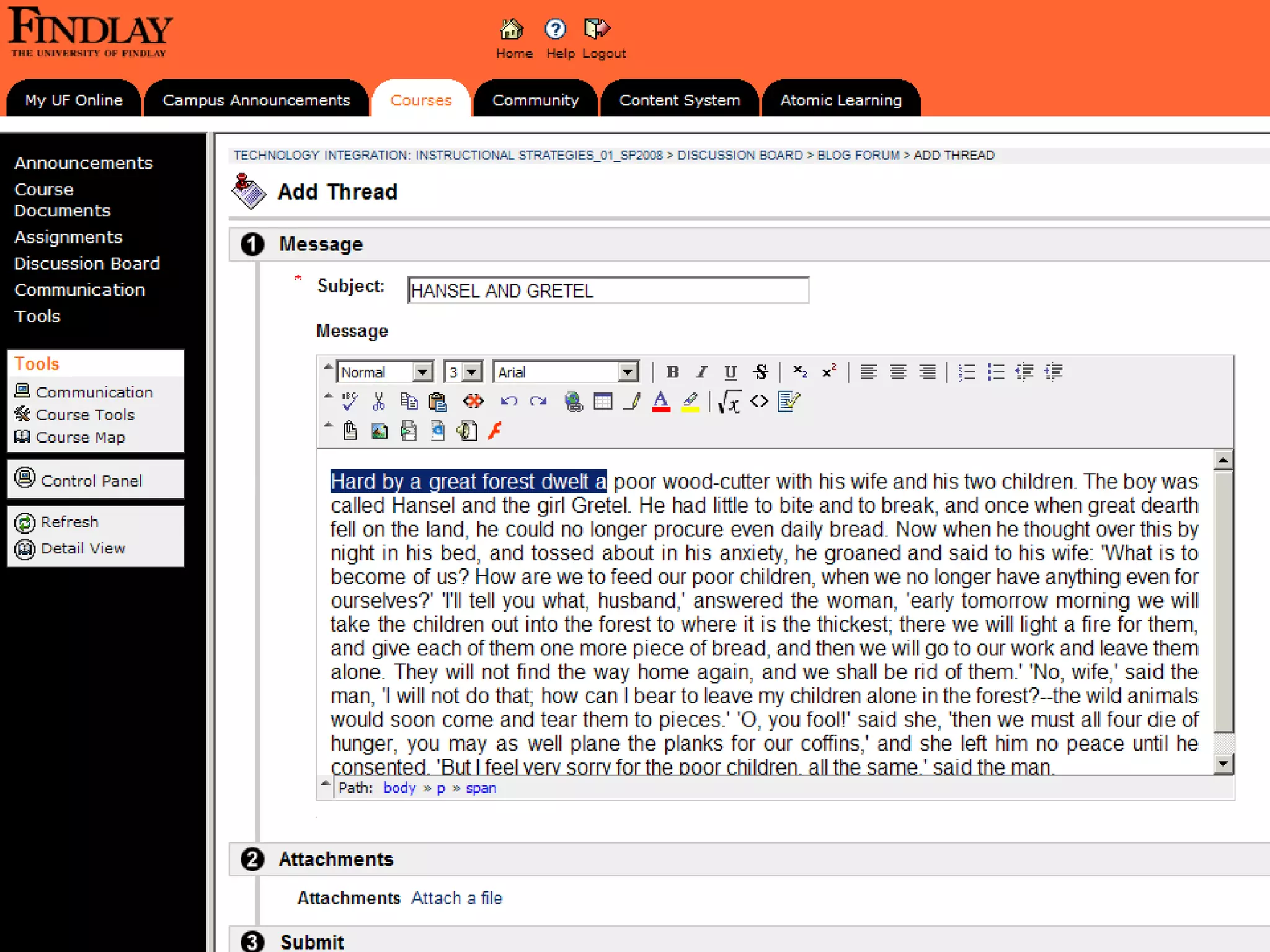The image size is (1270, 952).
Task: Toggle italic formatting
Action: pyautogui.click(x=701, y=372)
